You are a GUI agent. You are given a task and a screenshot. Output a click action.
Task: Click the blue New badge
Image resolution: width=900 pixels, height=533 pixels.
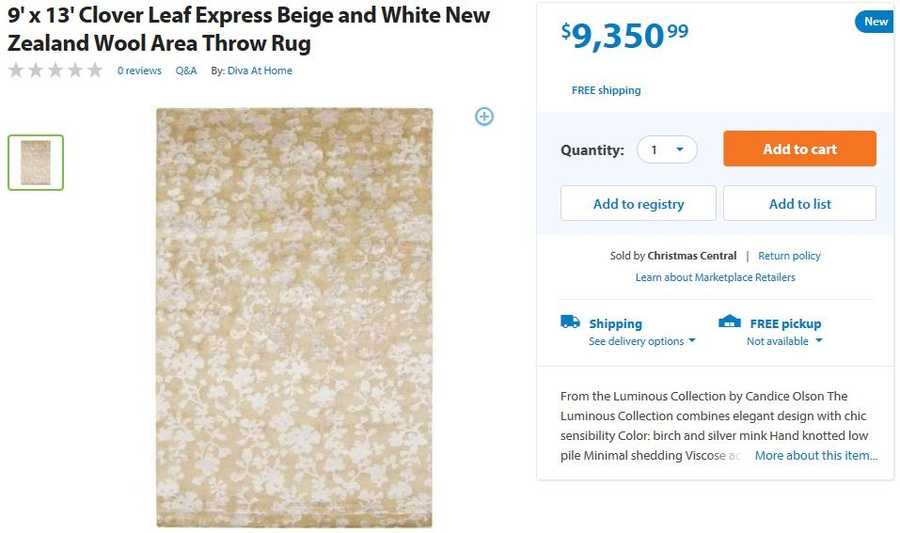tap(875, 21)
